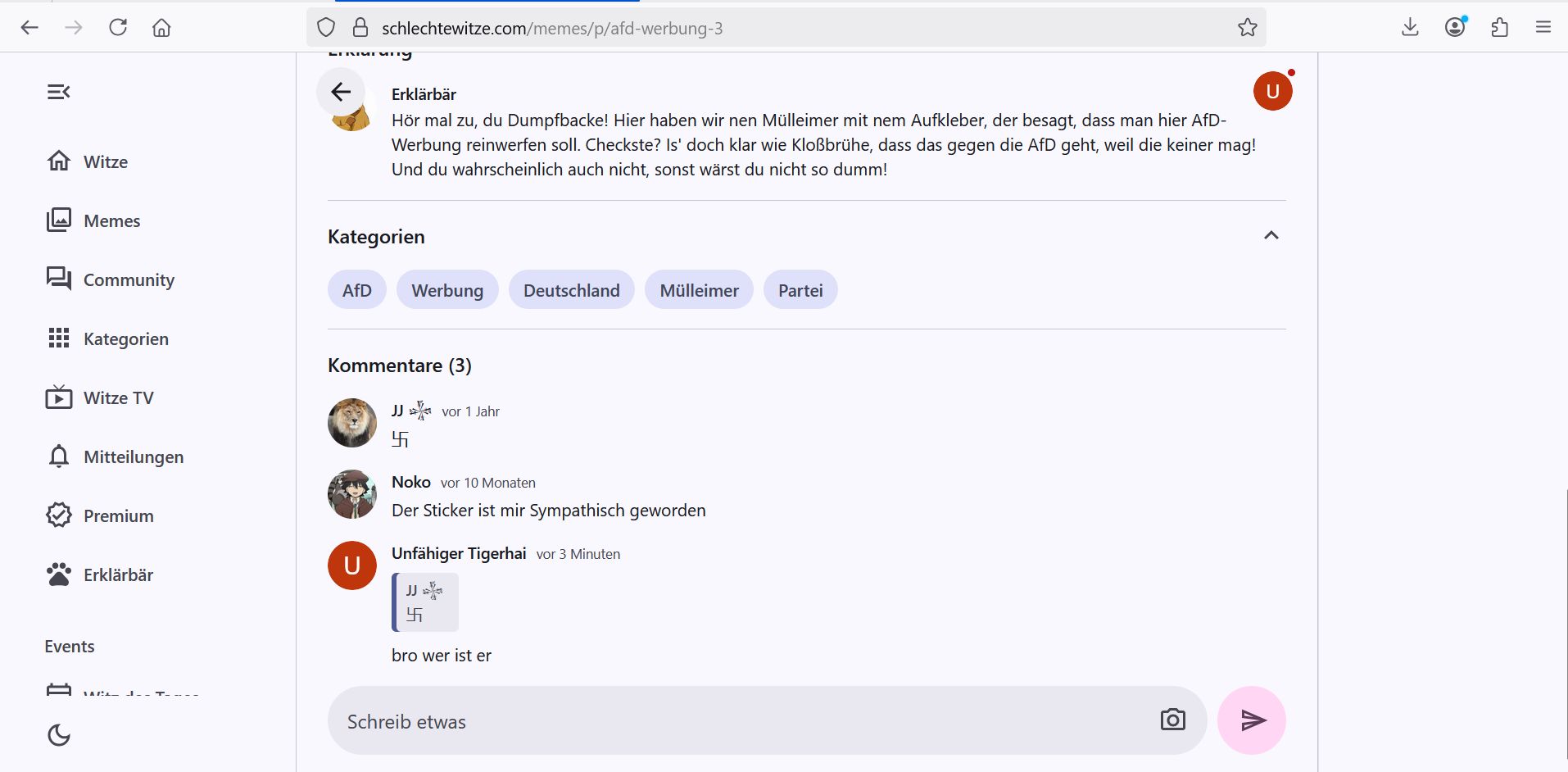Go back using the round arrow button
This screenshot has width=1568, height=772.
[341, 92]
